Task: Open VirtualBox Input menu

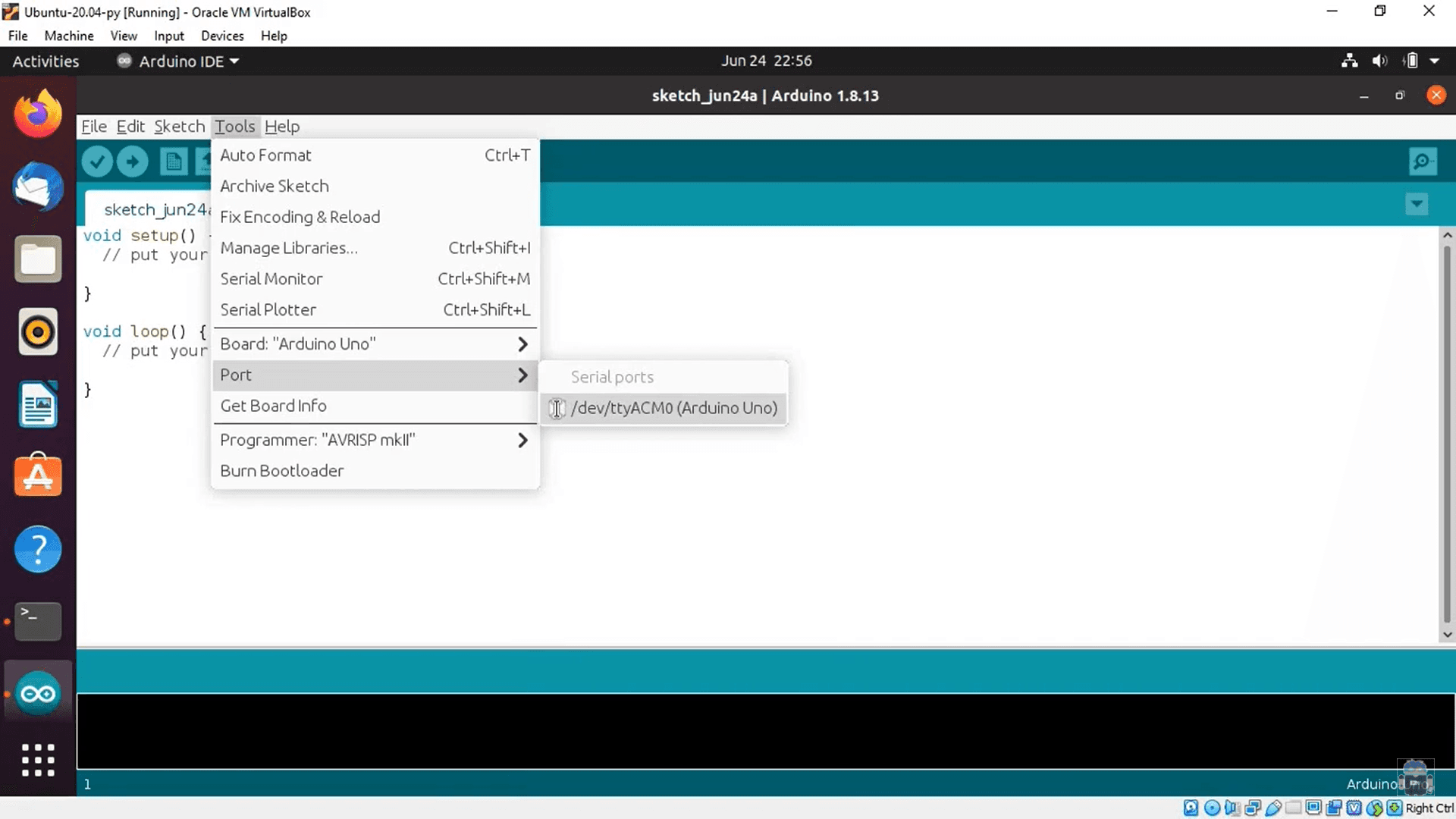Action: (169, 36)
